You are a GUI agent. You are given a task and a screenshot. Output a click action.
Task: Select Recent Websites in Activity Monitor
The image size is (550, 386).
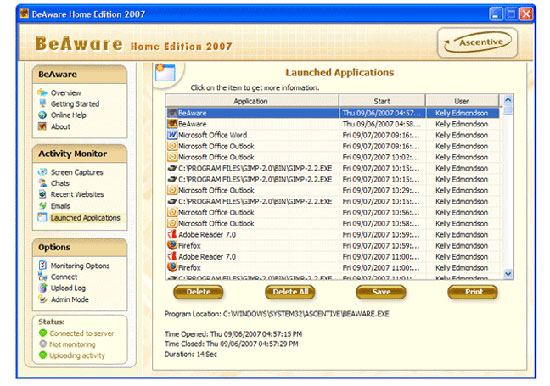(x=78, y=194)
